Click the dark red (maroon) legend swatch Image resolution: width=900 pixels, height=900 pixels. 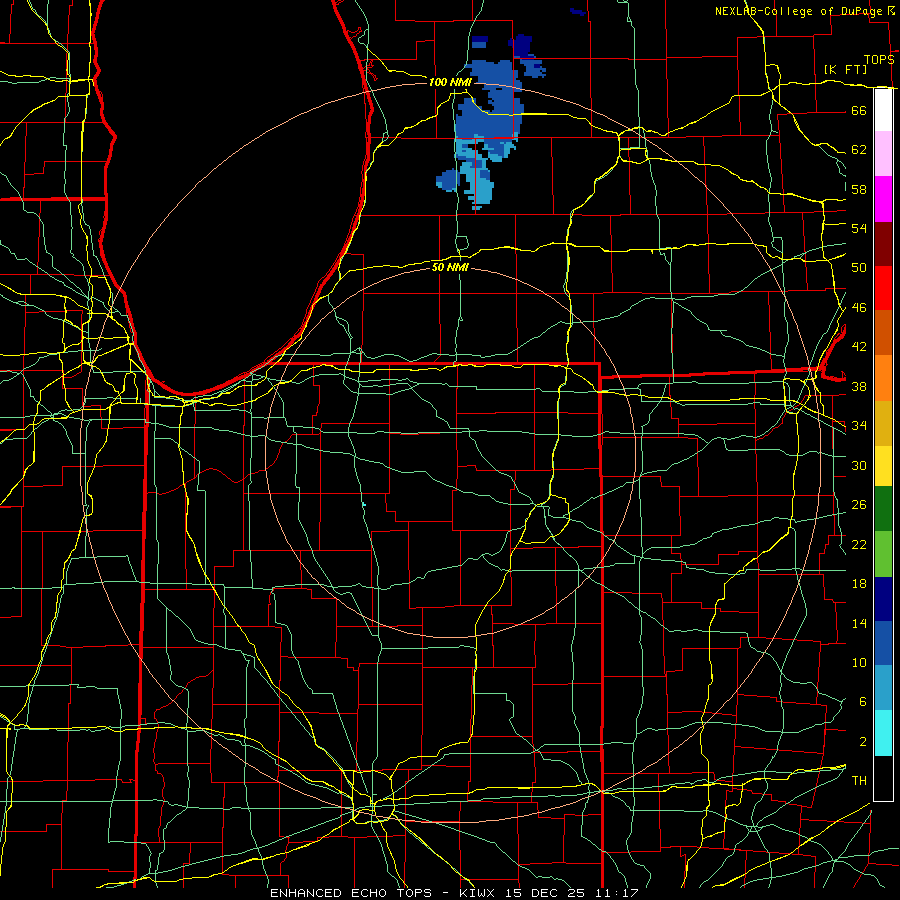883,244
